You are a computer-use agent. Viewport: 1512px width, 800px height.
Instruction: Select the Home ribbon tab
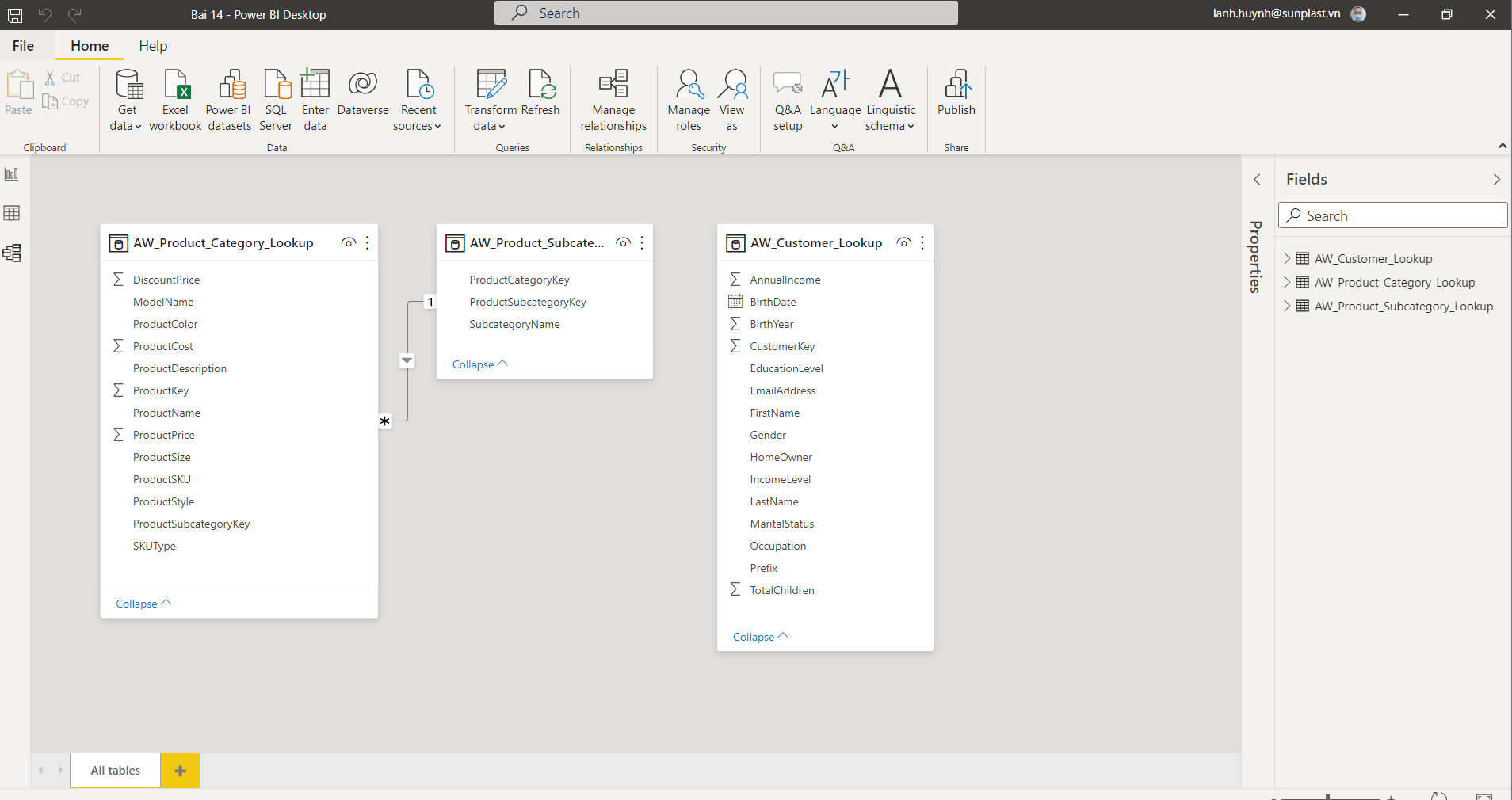(90, 46)
